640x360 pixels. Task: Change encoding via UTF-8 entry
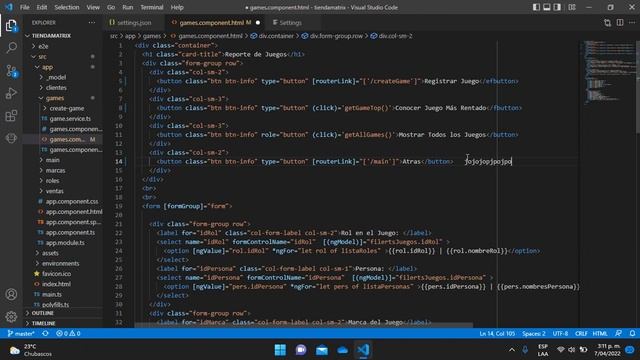tap(560, 333)
